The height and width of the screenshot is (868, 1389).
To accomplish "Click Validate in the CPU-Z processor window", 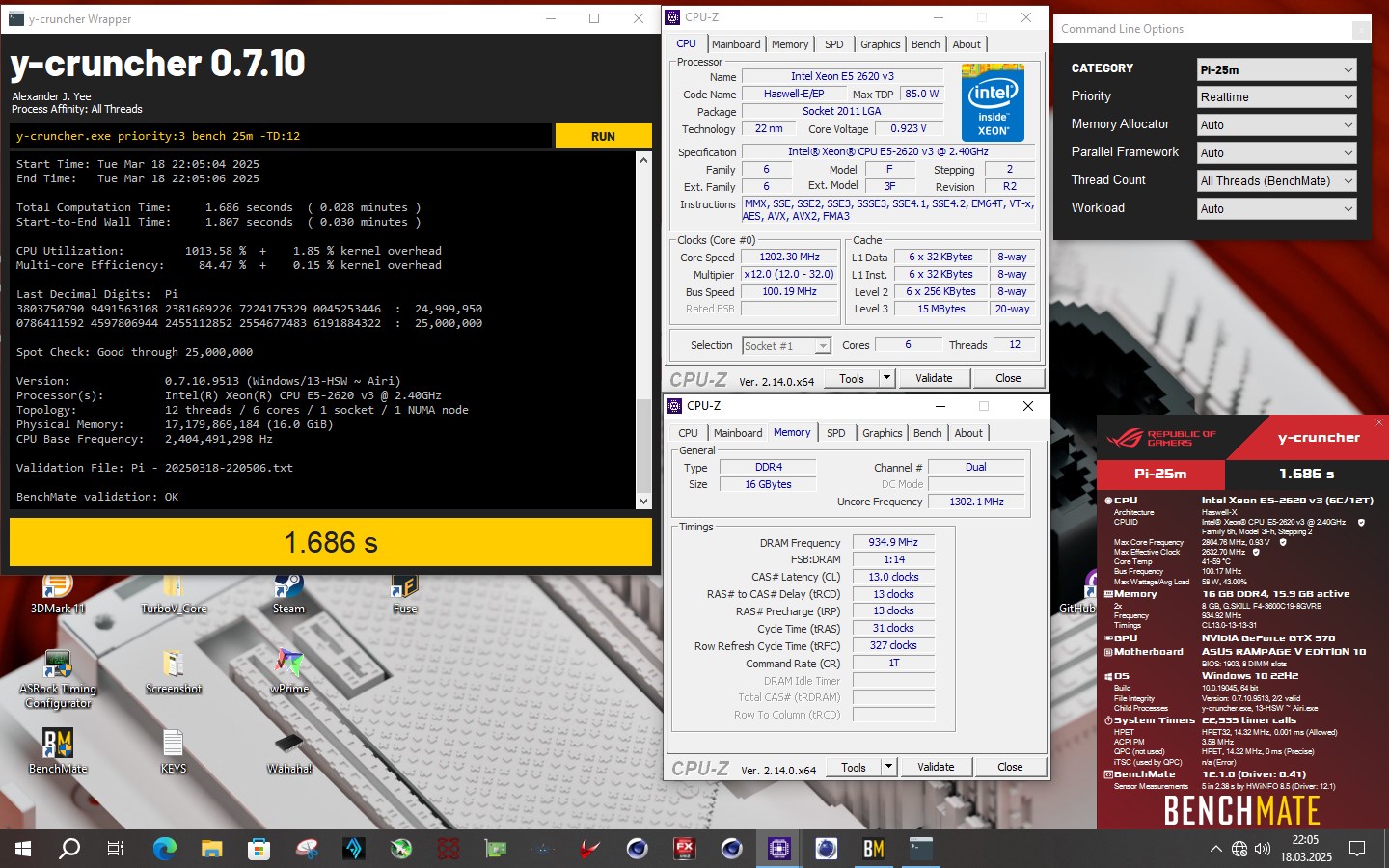I will [934, 378].
